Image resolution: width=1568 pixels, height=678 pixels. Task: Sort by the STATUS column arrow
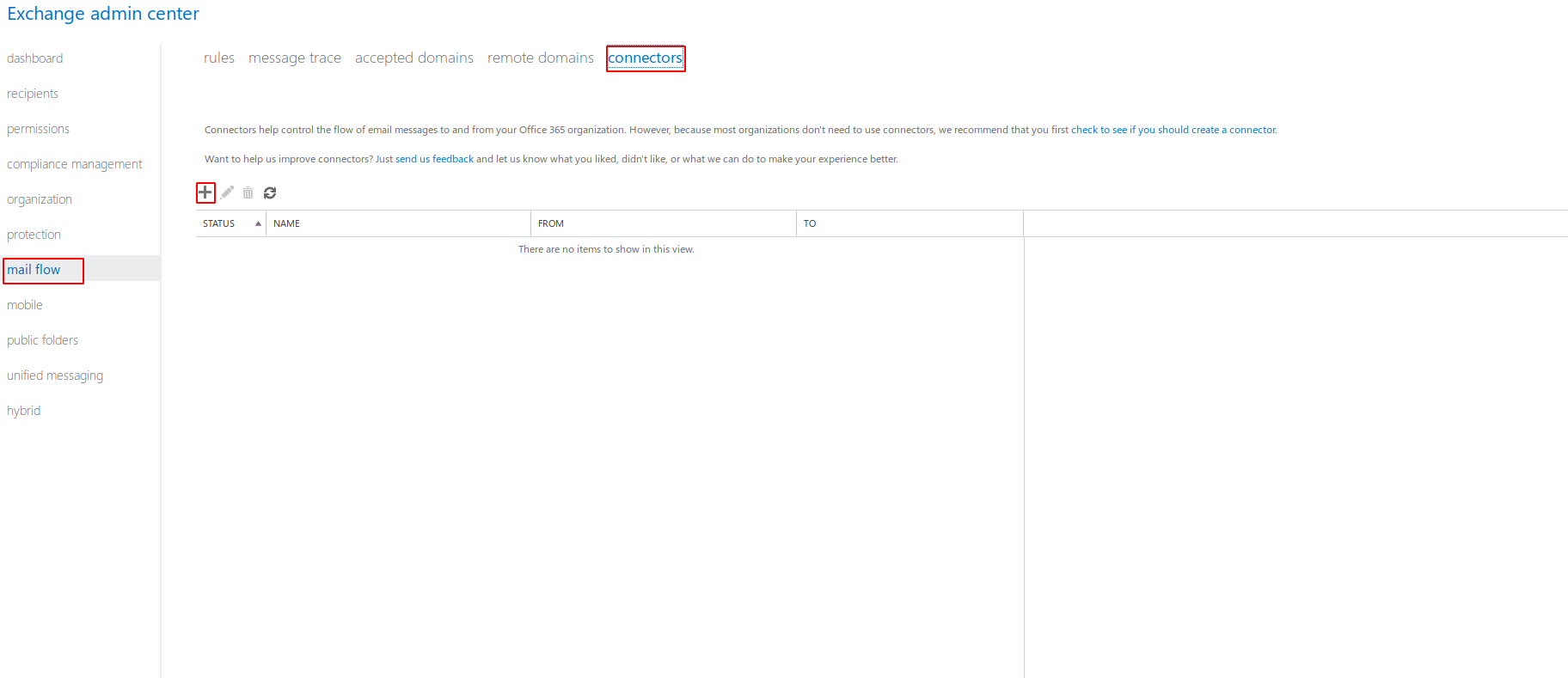tap(258, 223)
